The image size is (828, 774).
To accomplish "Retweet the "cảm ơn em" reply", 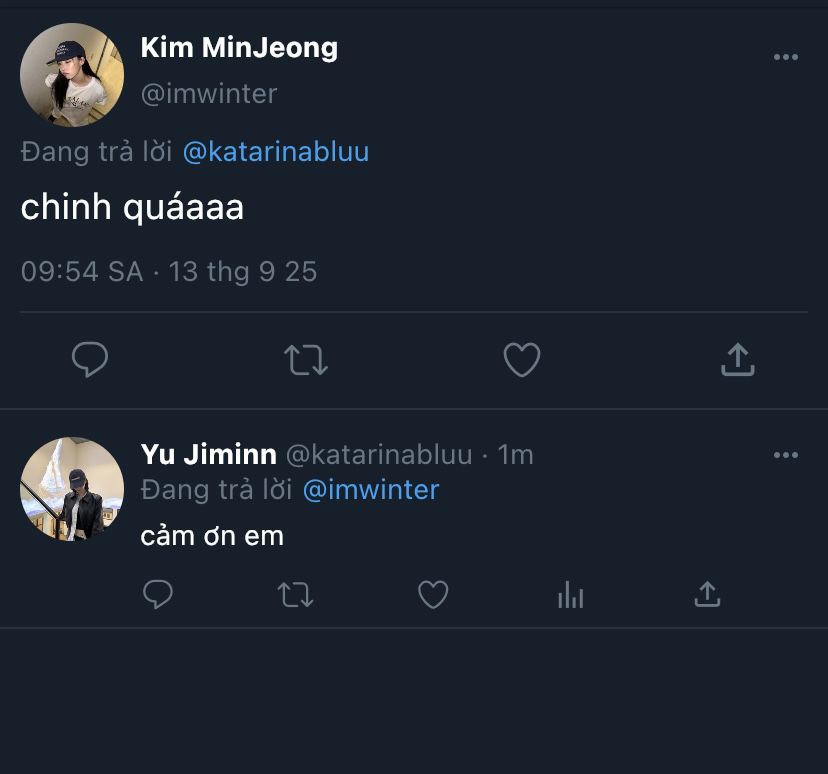I will (295, 596).
